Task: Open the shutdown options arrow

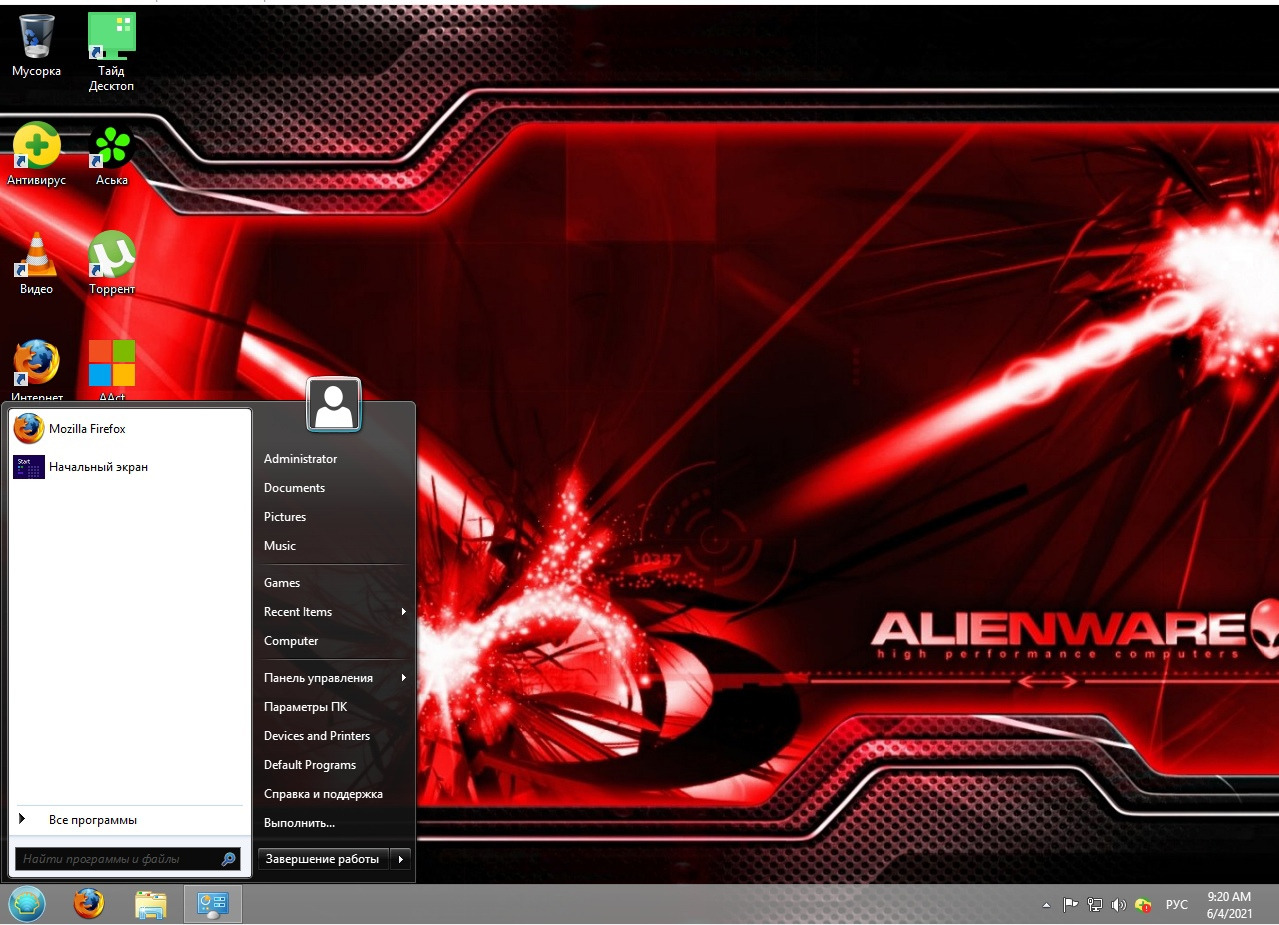Action: 400,859
